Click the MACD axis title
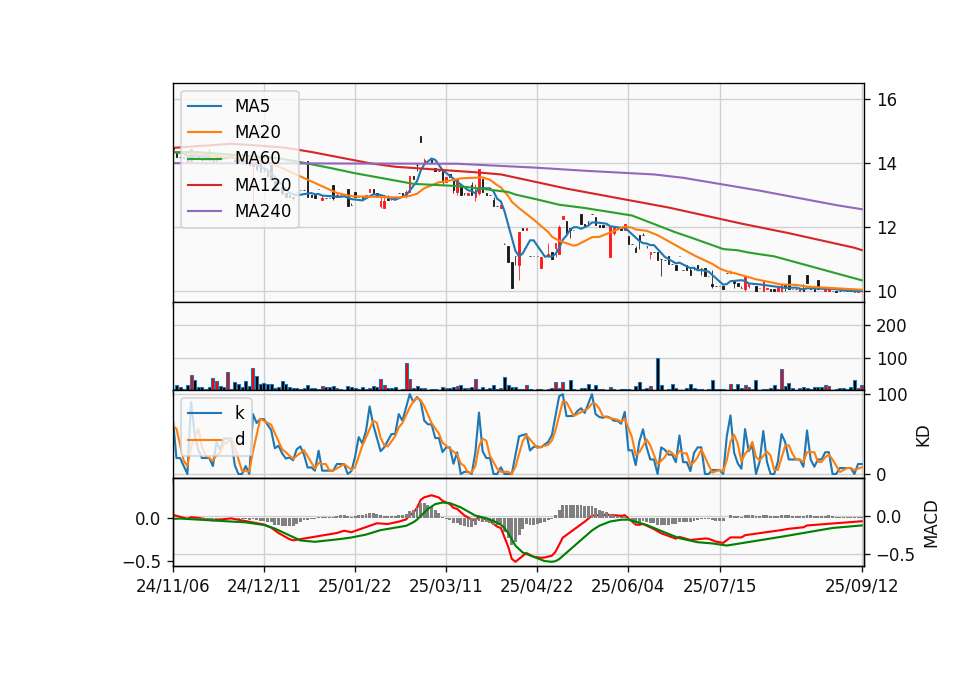This screenshot has width=960, height=690. (931, 524)
